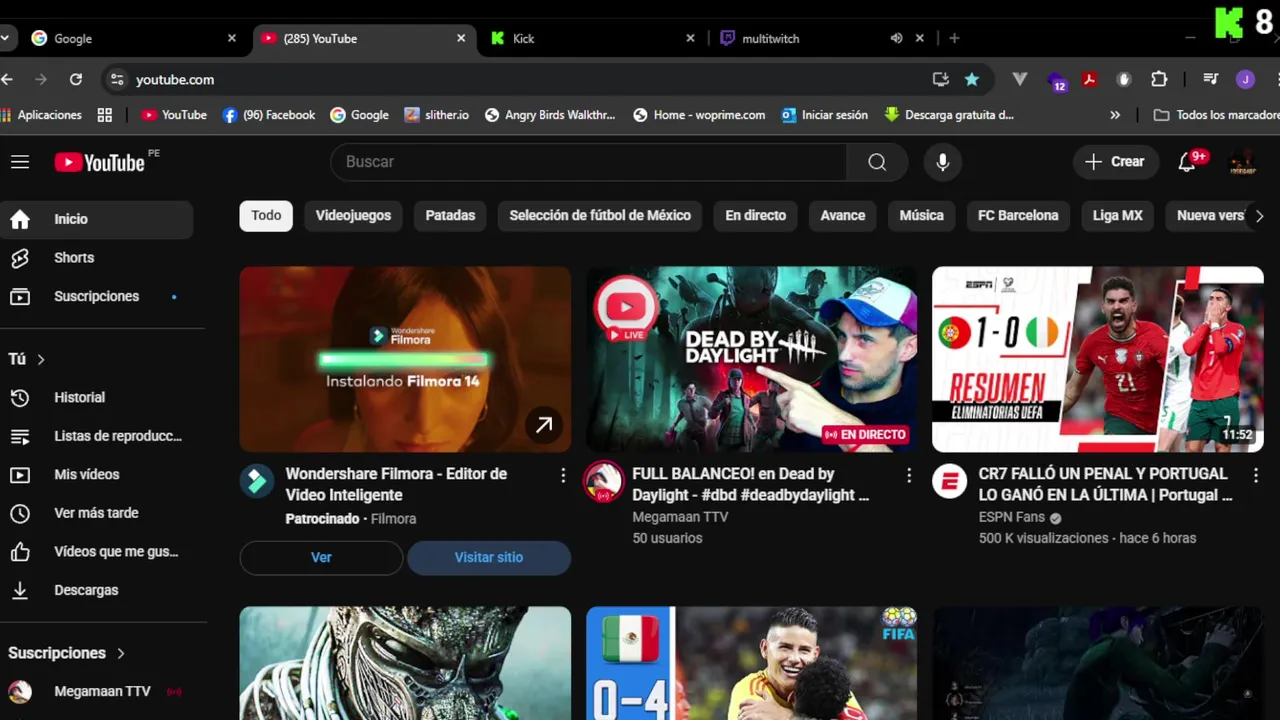Open the apps grid bookmark icon

(105, 115)
